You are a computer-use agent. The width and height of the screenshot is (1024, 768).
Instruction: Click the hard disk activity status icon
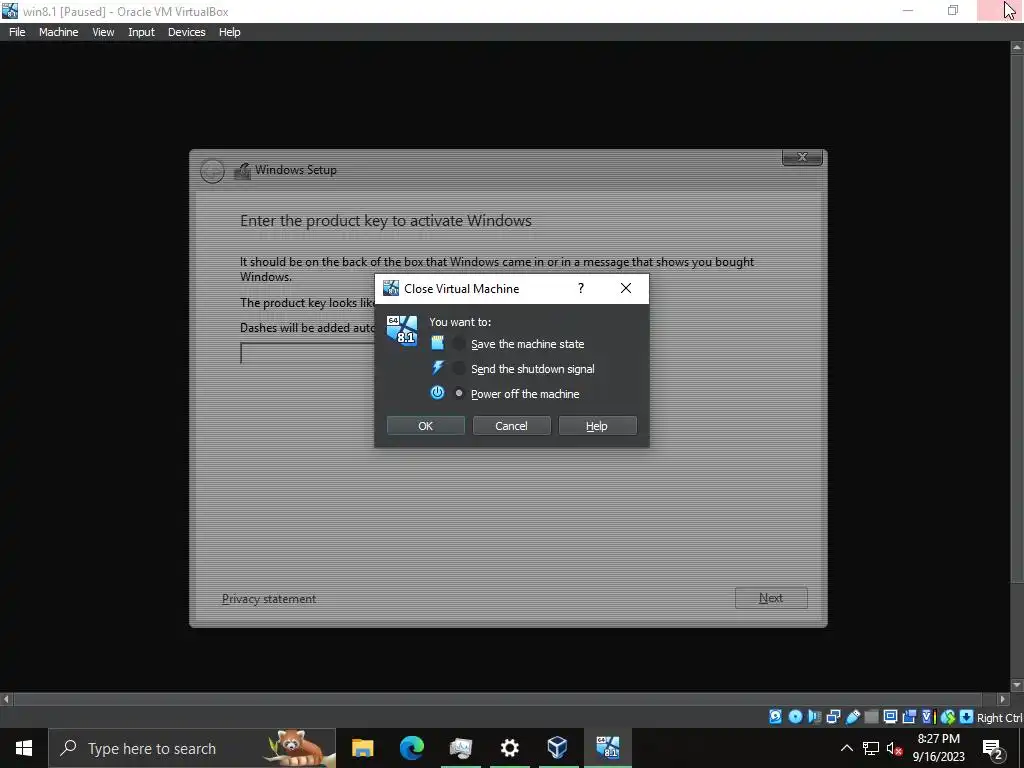coord(775,716)
